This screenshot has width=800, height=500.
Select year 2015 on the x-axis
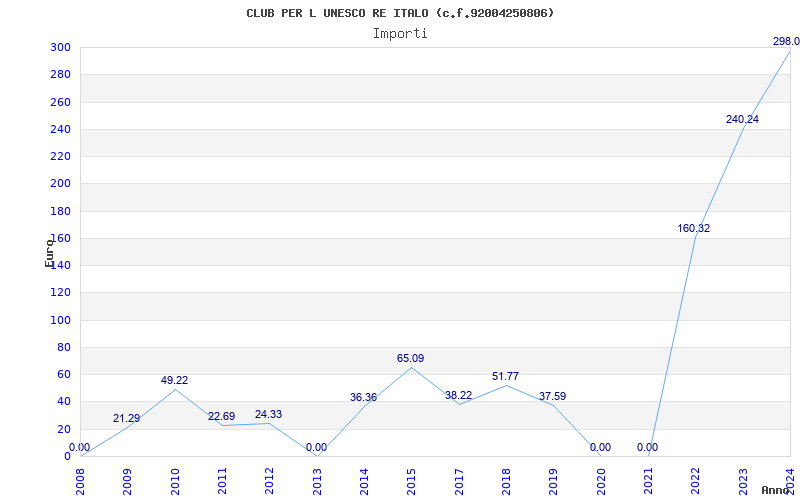(x=410, y=480)
